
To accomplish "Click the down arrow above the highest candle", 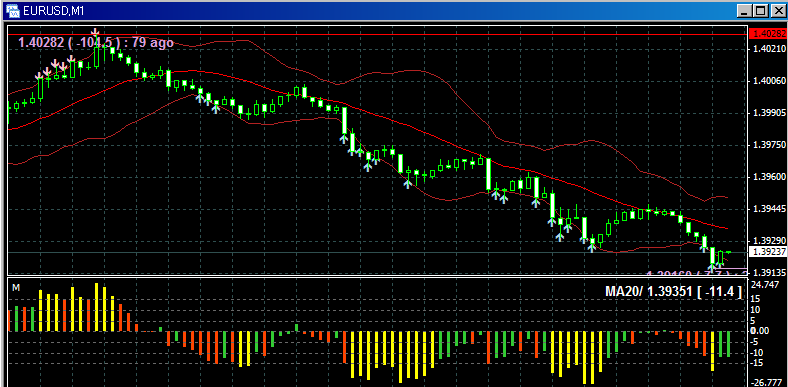I will [x=95, y=32].
